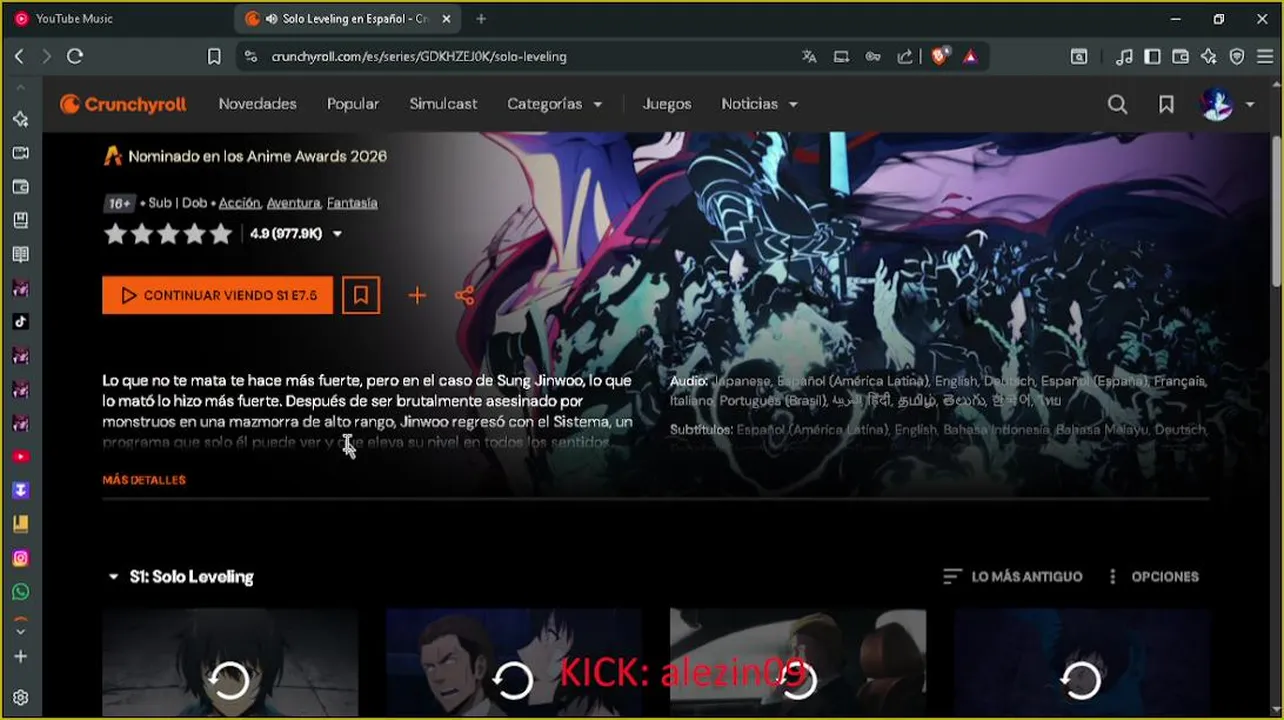1284x720 pixels.
Task: Click the install app icon in the address bar
Action: (841, 57)
